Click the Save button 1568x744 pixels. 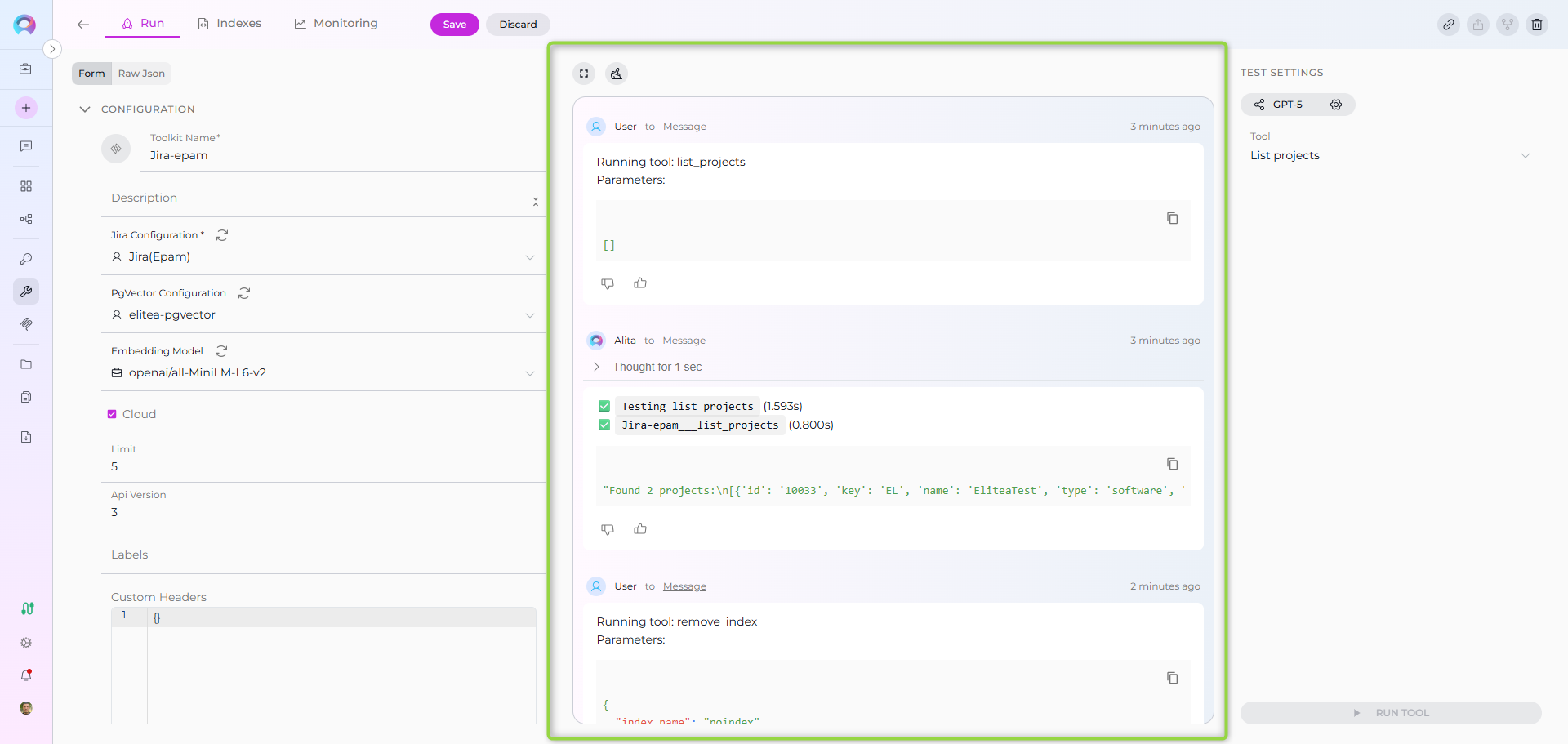click(454, 25)
